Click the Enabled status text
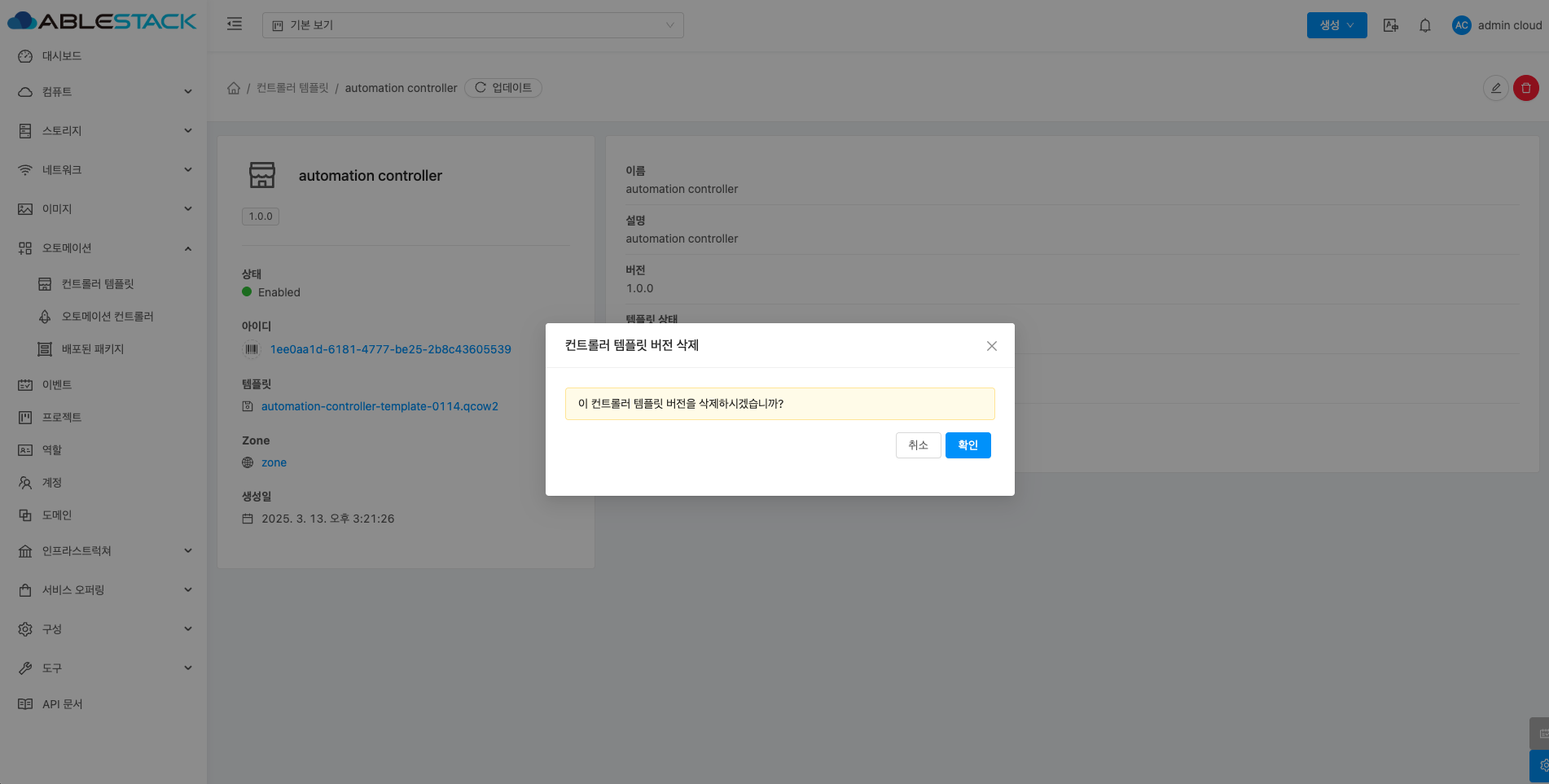This screenshot has width=1549, height=784. (279, 292)
